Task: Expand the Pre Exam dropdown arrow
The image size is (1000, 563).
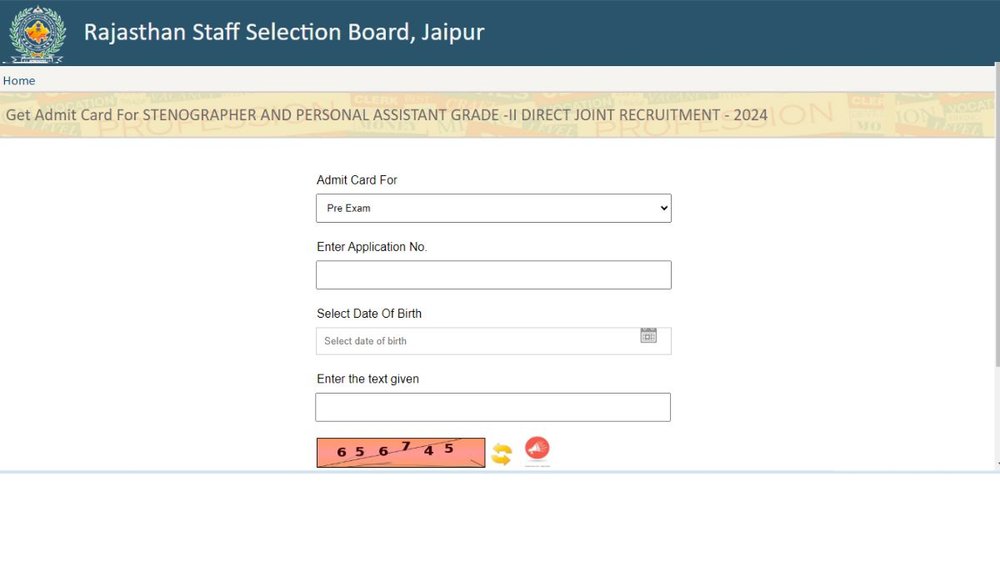Action: coord(663,208)
